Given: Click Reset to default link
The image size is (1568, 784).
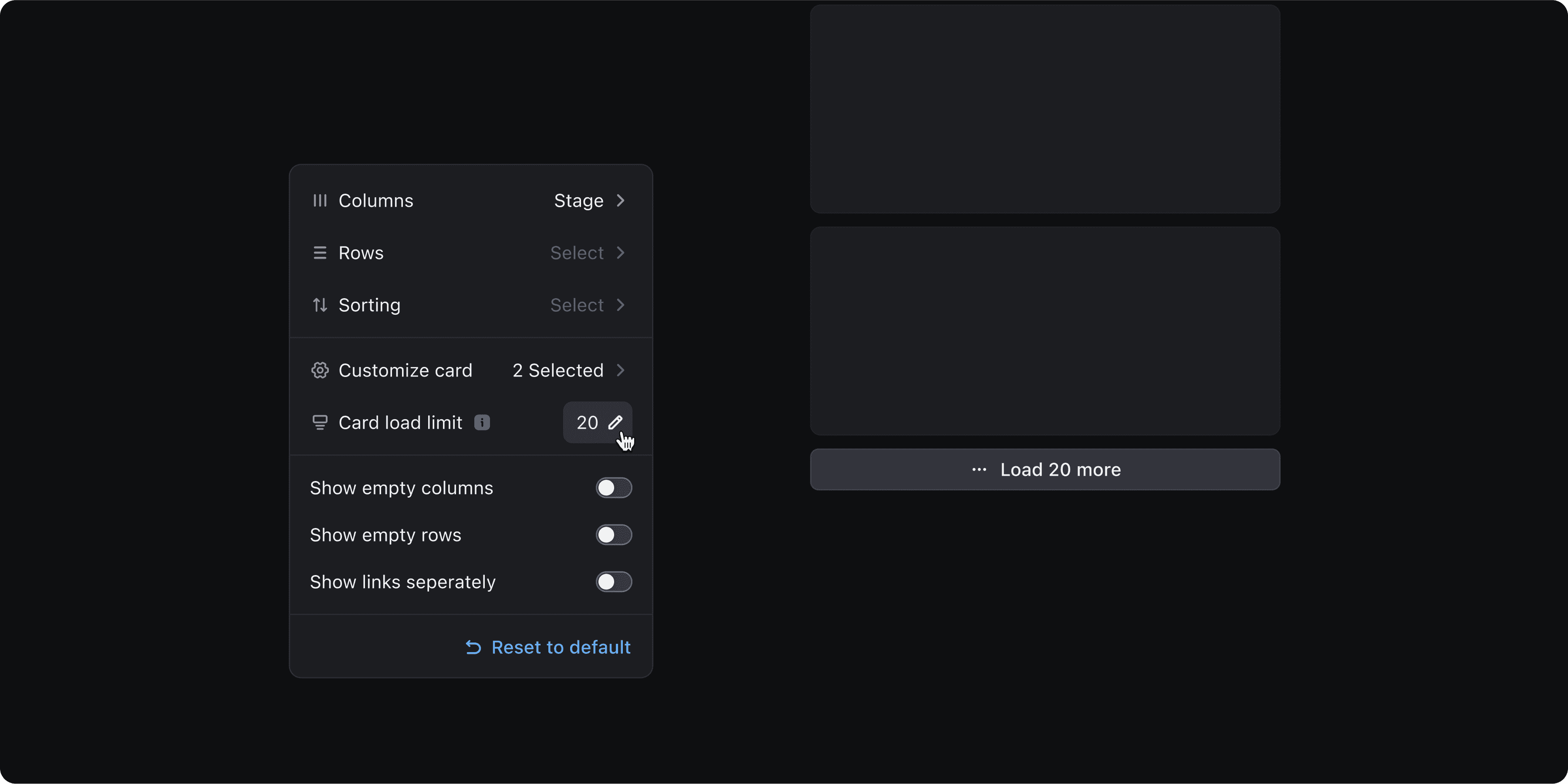Looking at the screenshot, I should 560,647.
